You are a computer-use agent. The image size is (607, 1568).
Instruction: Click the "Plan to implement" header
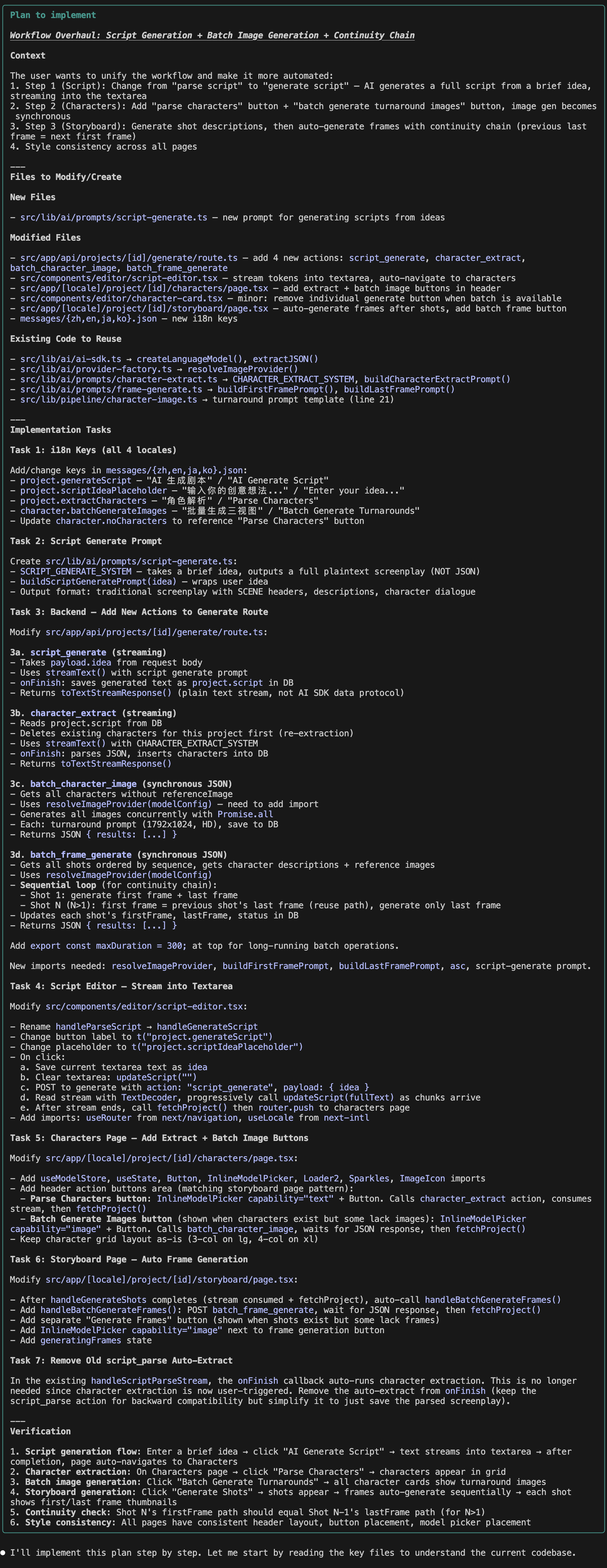pos(53,15)
